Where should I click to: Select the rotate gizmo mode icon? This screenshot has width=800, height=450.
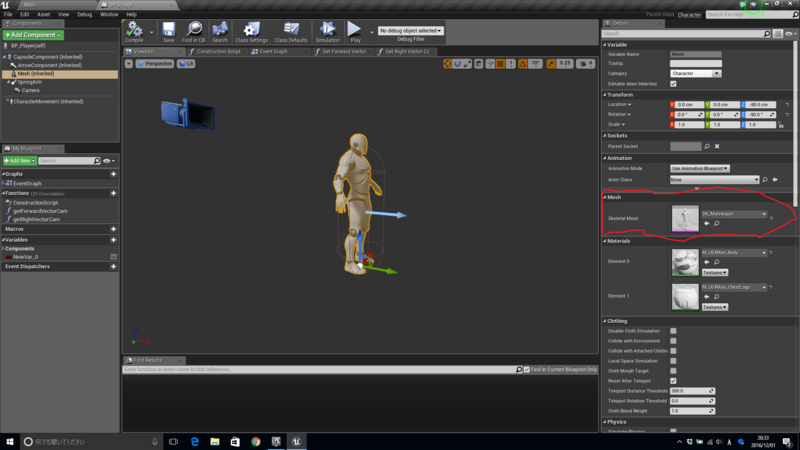pos(457,64)
